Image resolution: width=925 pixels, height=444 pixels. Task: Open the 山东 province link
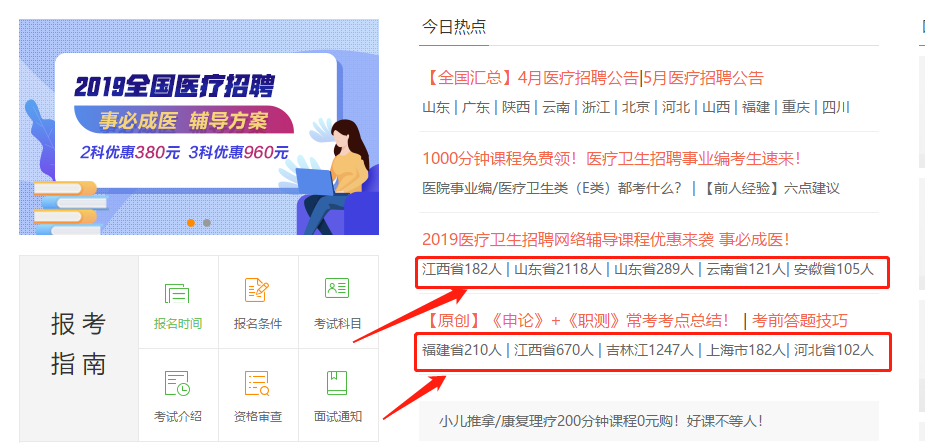(x=436, y=107)
